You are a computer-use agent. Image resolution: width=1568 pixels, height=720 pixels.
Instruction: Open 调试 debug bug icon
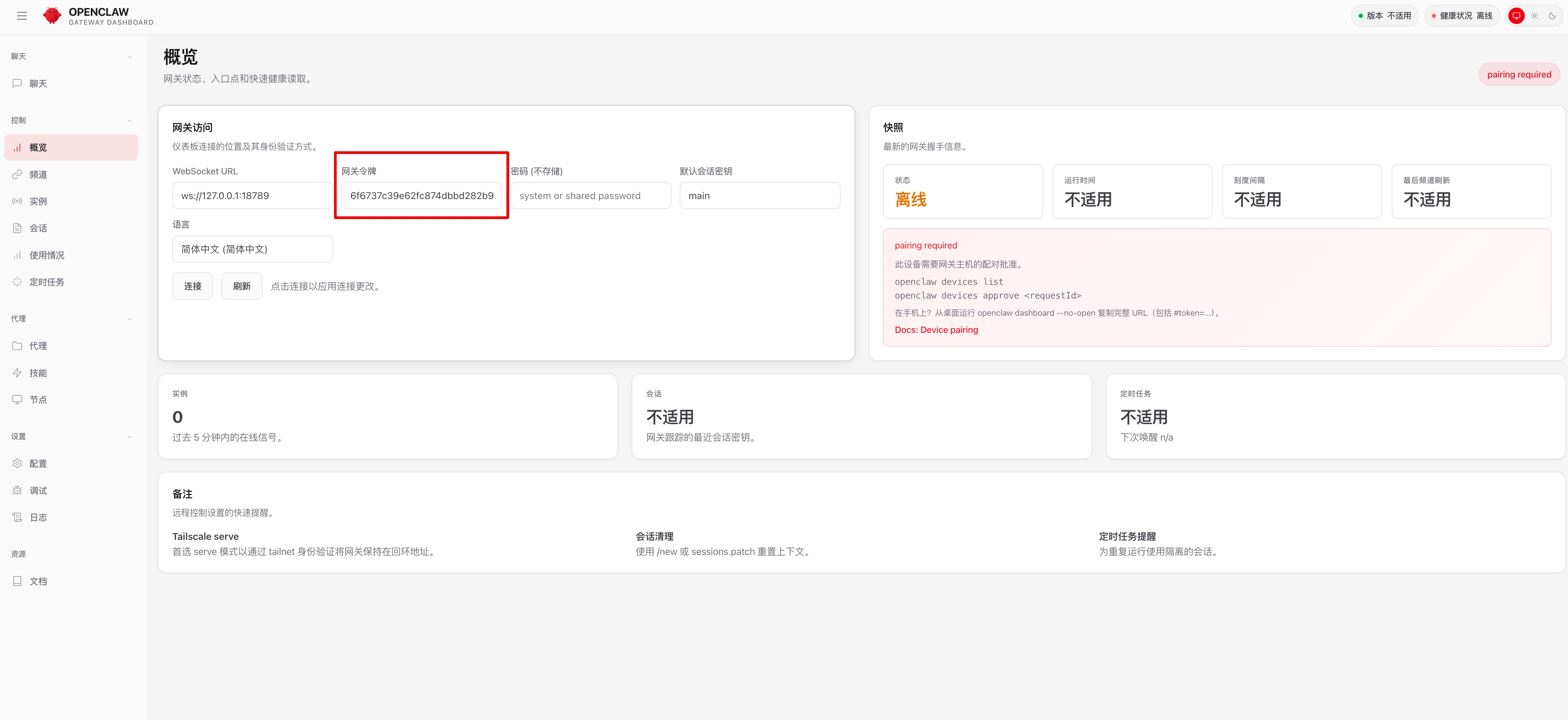[17, 490]
